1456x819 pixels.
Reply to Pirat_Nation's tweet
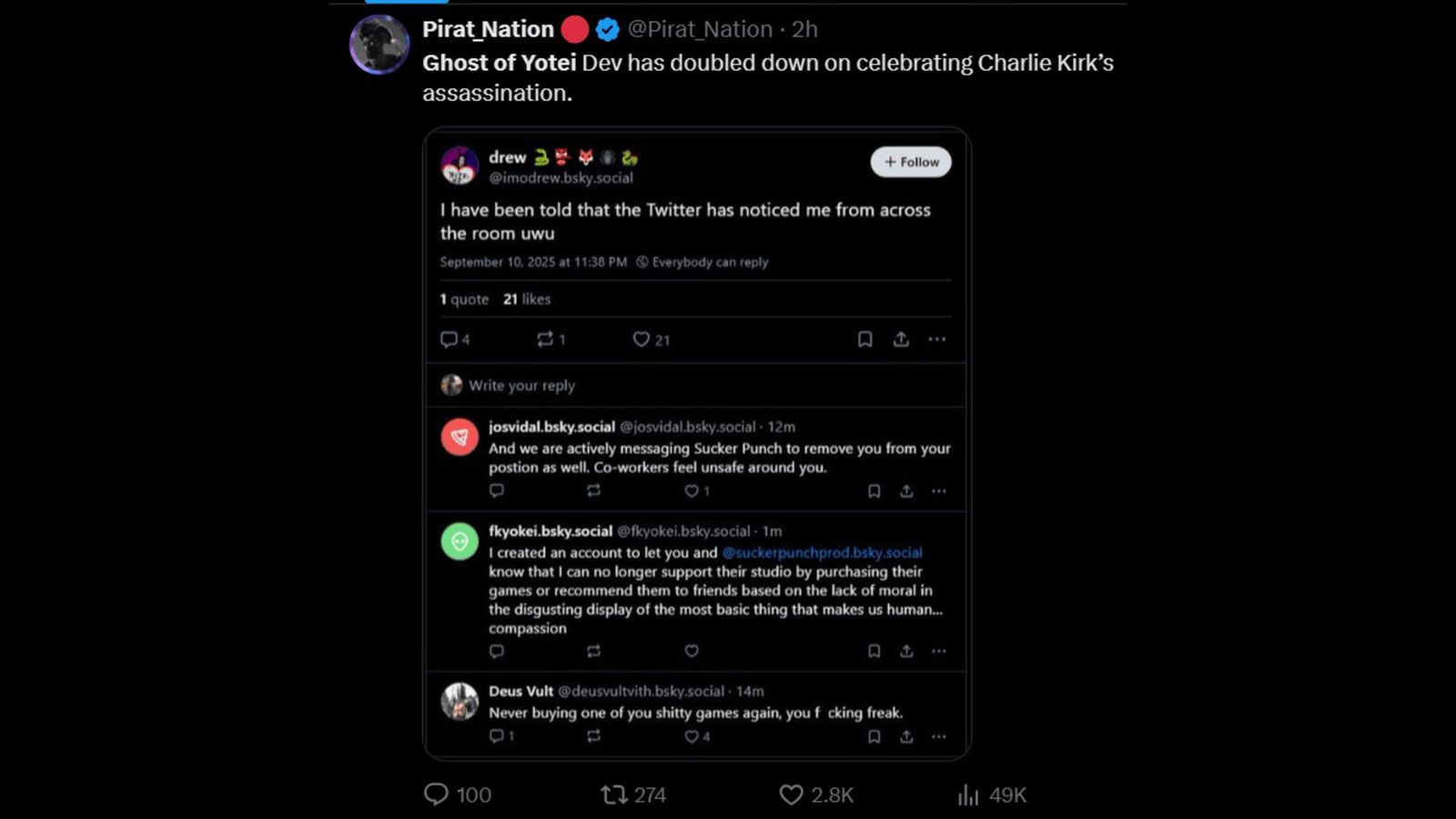pyautogui.click(x=440, y=794)
